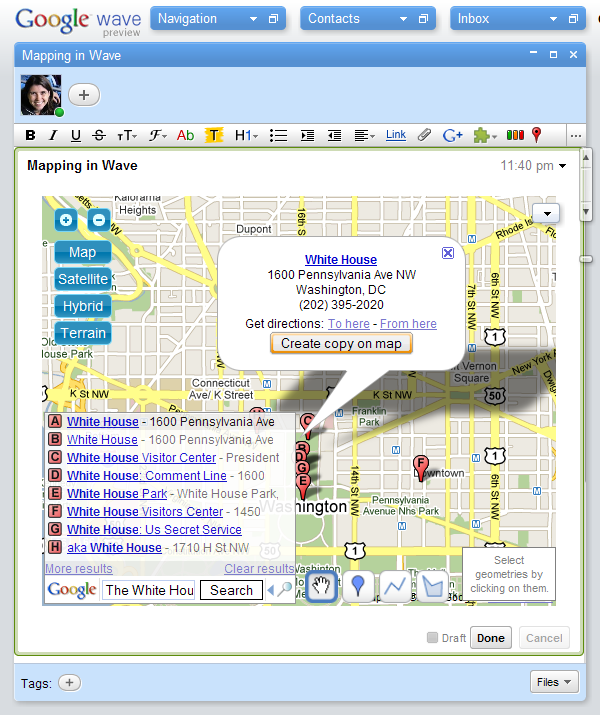Select the hand pan tool

coord(321,586)
